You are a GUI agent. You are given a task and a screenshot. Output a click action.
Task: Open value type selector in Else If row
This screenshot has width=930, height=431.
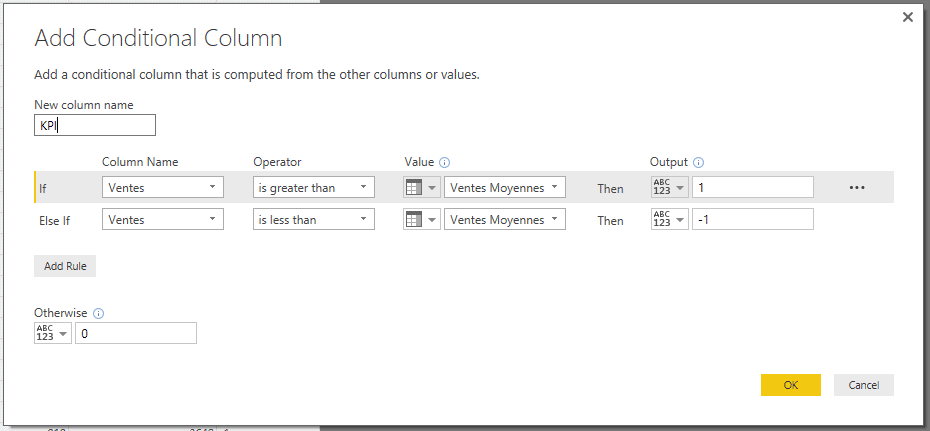(421, 219)
